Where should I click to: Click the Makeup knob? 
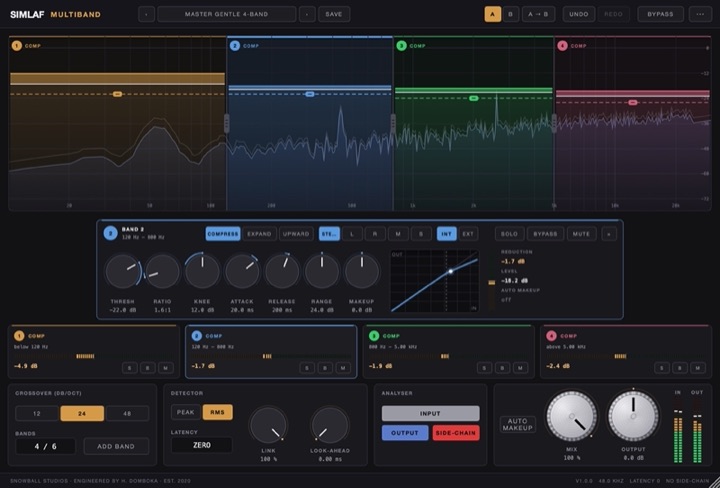[x=362, y=271]
